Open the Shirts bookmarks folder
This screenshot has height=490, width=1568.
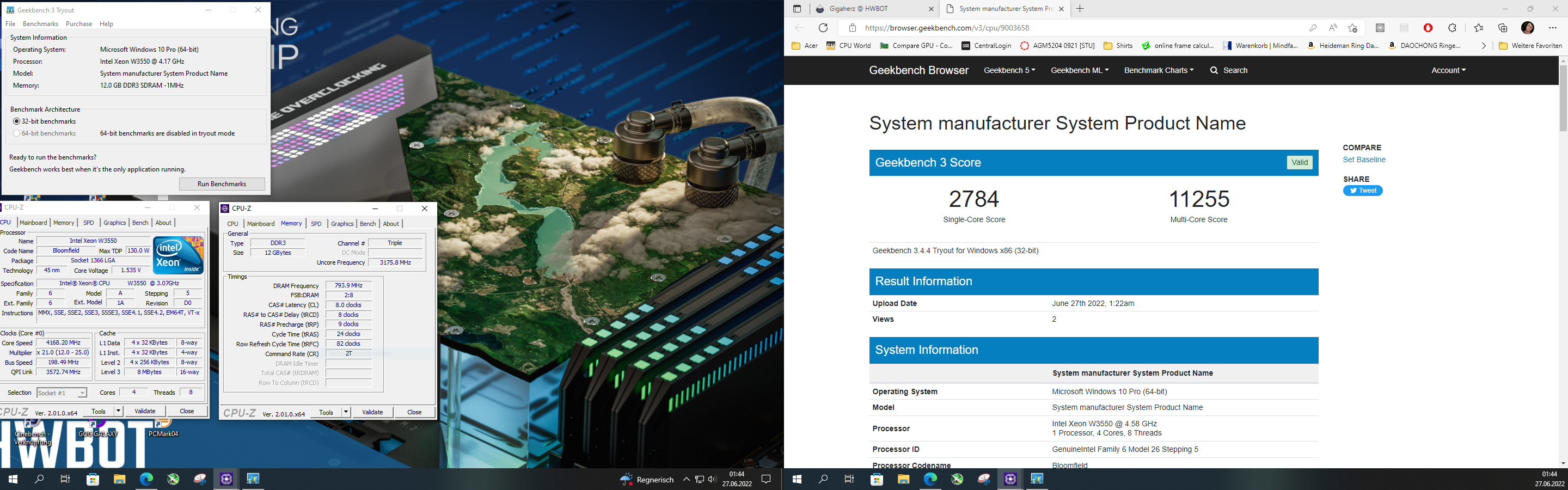(1118, 46)
